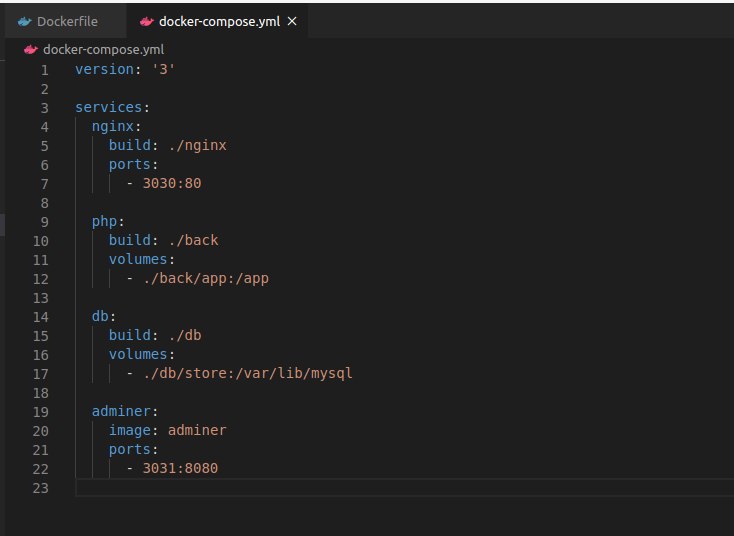
Task: Place the cursor on empty line 23
Action: 404,488
